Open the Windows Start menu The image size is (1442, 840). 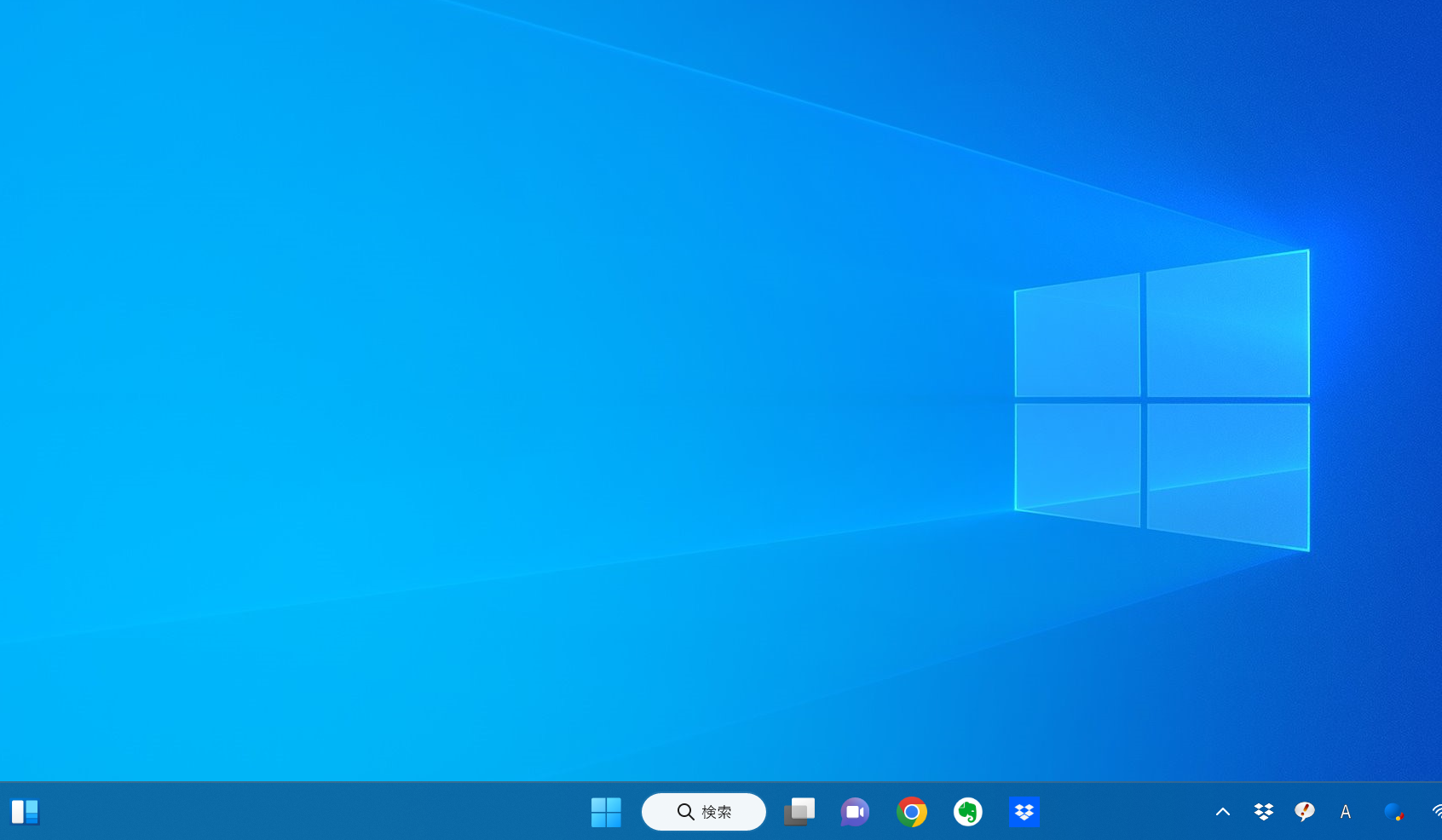click(x=606, y=812)
